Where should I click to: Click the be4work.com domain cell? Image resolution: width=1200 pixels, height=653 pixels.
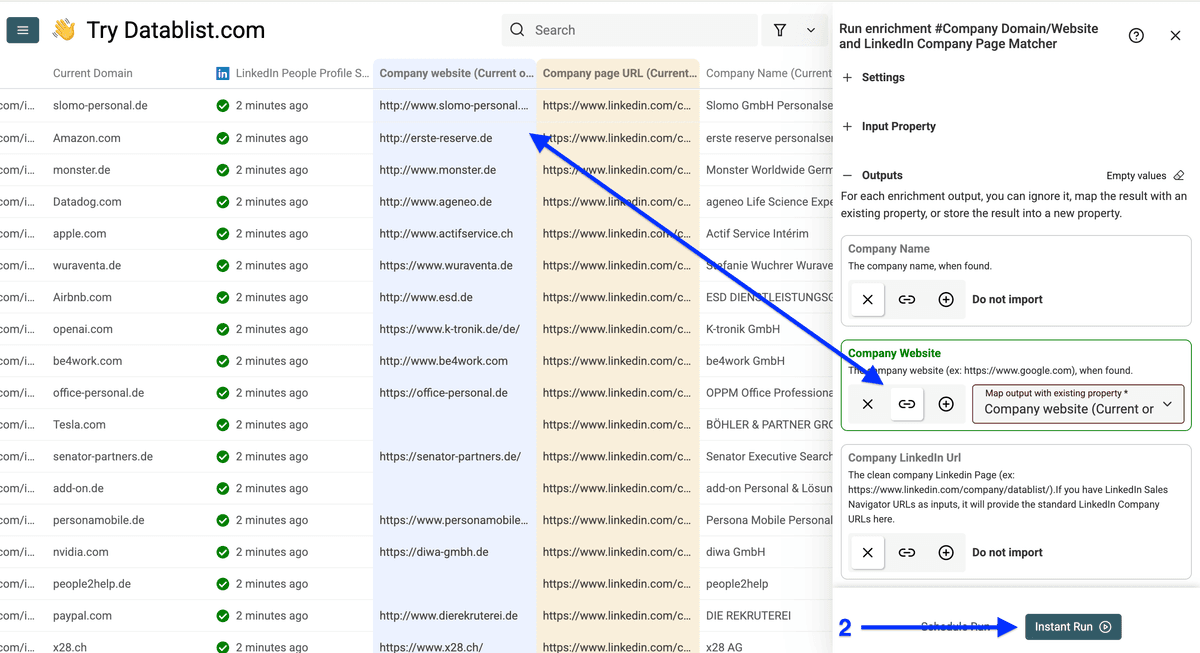pos(88,361)
